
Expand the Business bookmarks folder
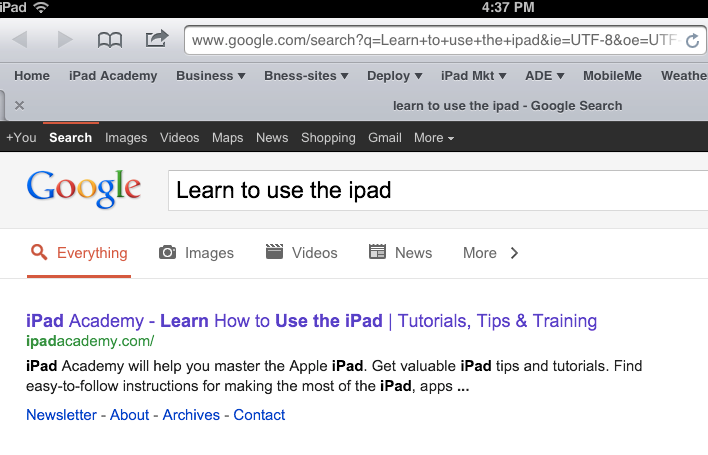(211, 76)
